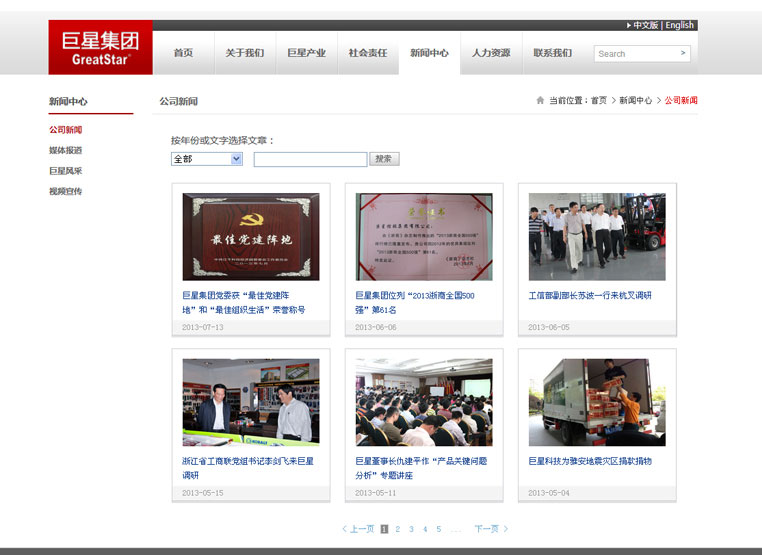Image resolution: width=762 pixels, height=555 pixels.
Task: Click the top site search field
Action: click(635, 54)
